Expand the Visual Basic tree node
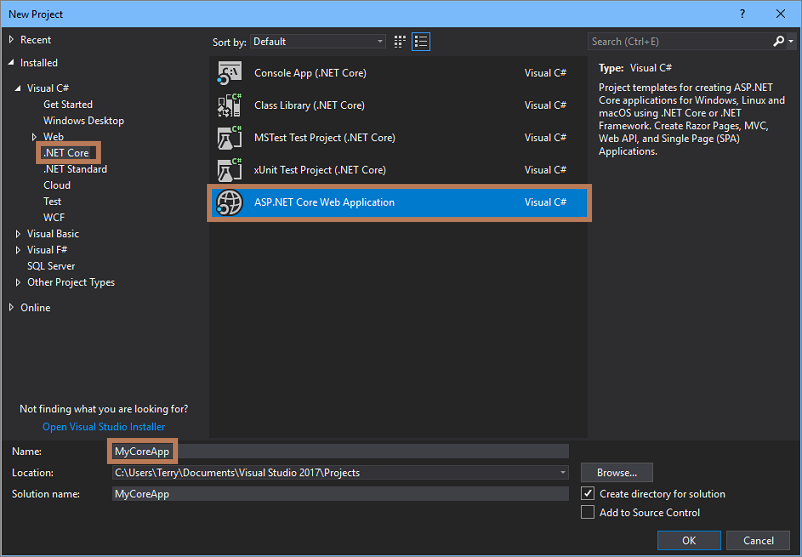This screenshot has height=557, width=802. [18, 234]
